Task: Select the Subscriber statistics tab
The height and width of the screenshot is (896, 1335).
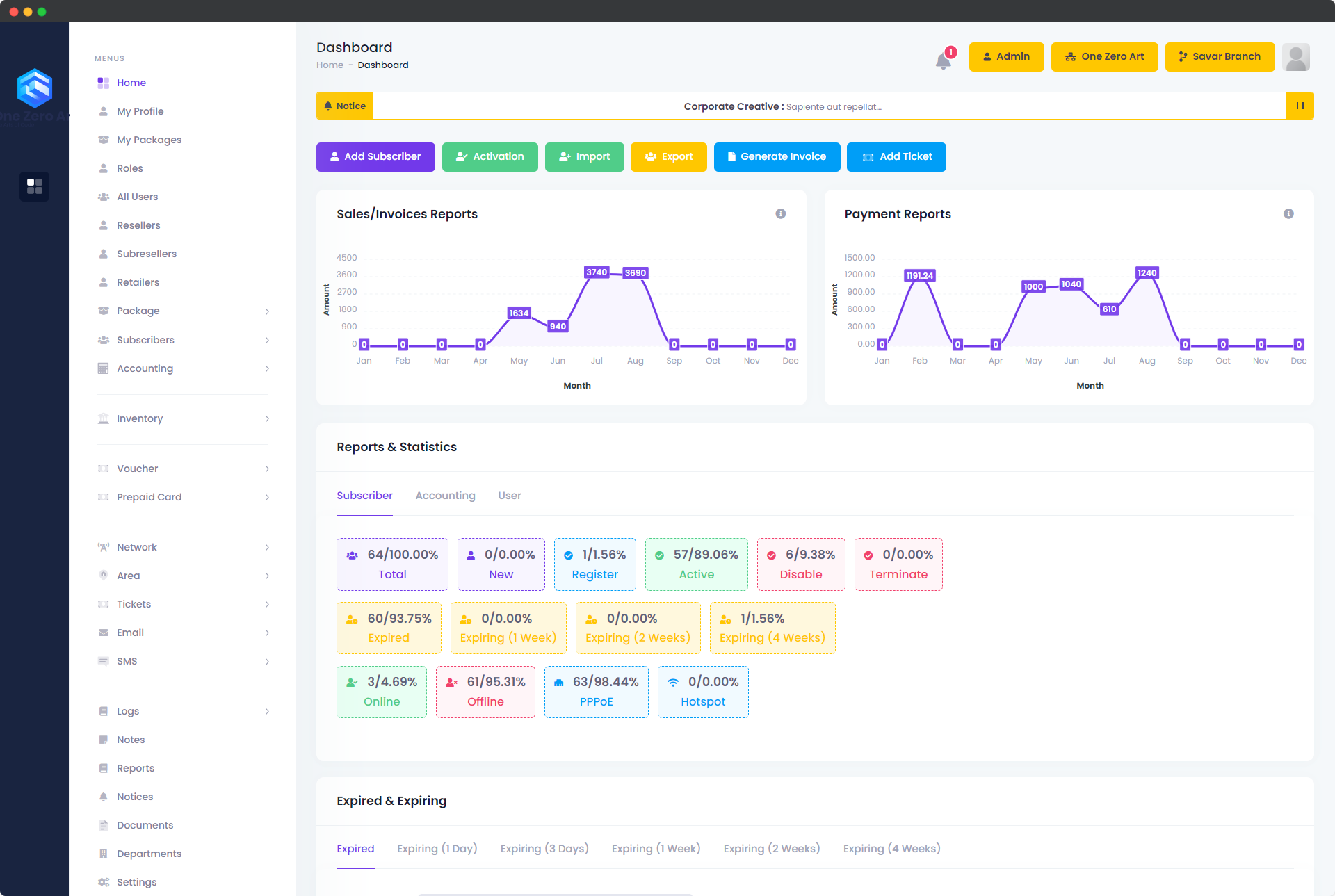Action: (364, 496)
